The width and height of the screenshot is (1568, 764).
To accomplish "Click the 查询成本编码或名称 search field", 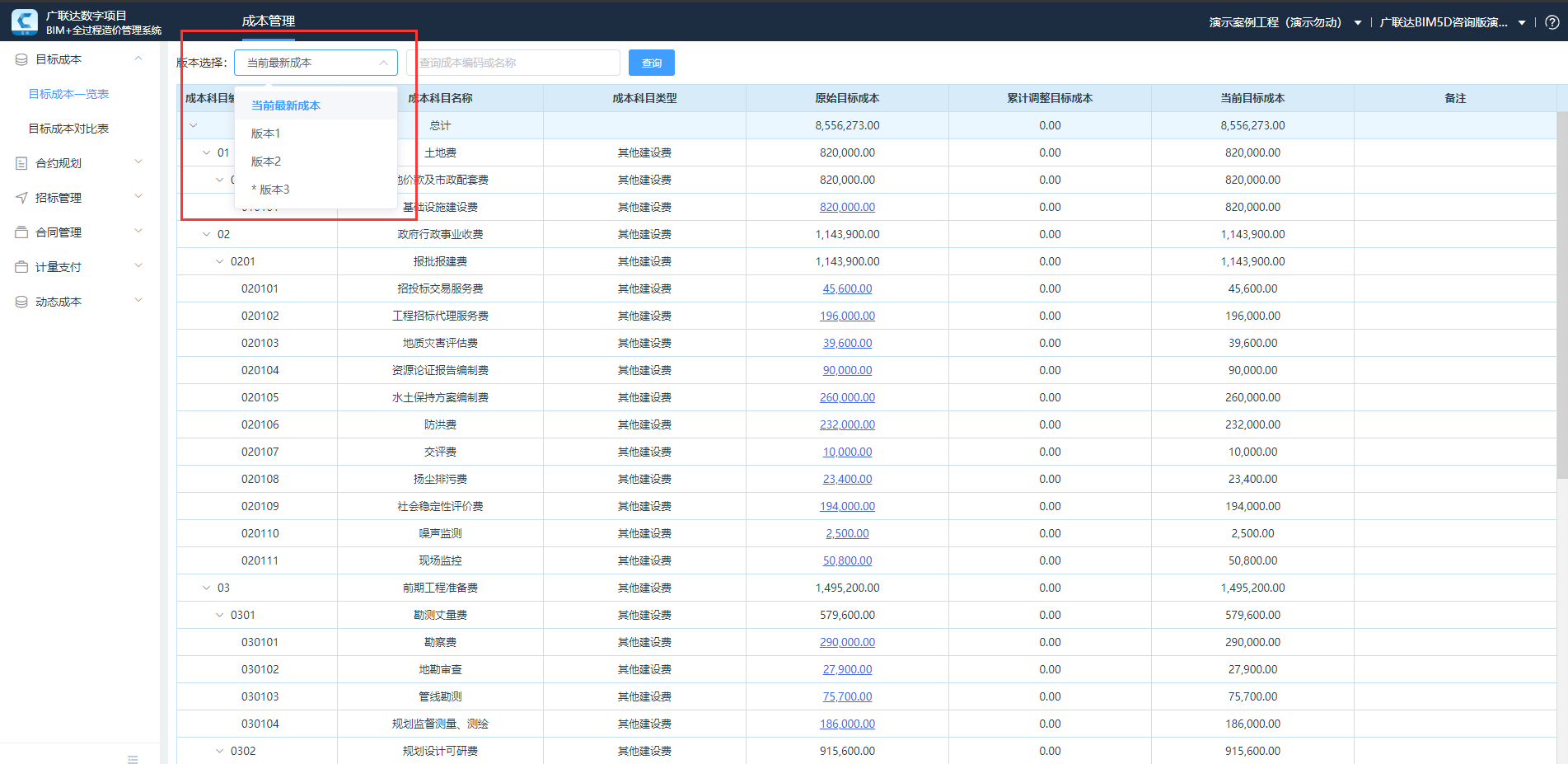I will click(x=513, y=63).
